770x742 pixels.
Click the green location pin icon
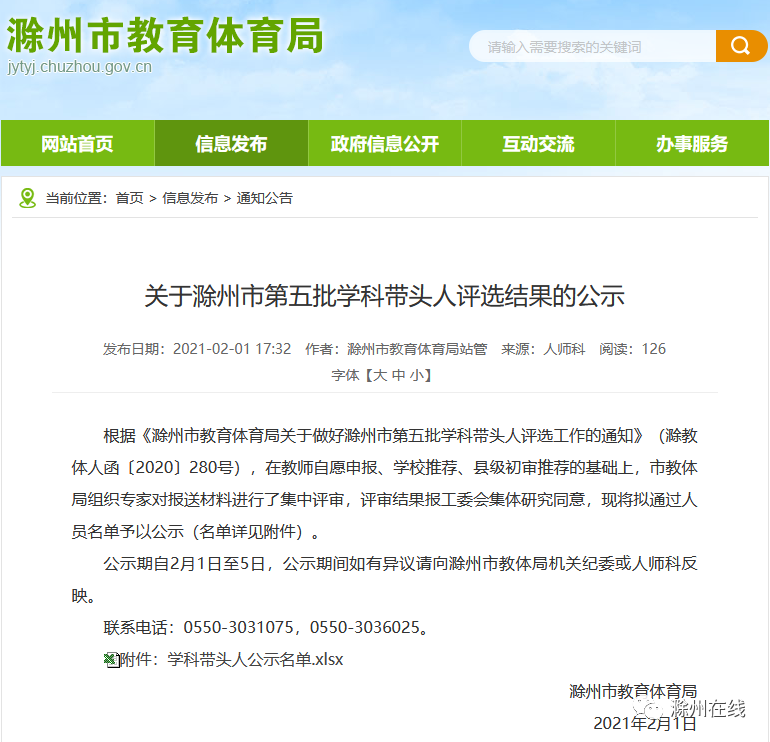pyautogui.click(x=28, y=198)
